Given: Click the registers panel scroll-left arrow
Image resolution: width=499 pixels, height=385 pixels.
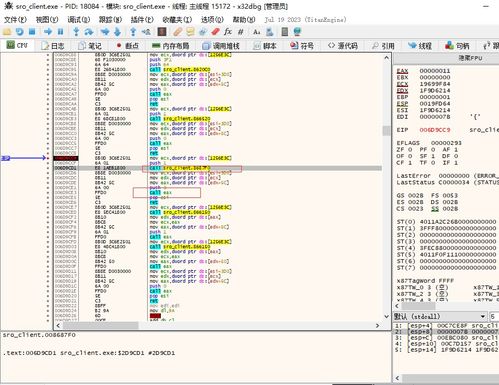Looking at the screenshot, I should (397, 306).
